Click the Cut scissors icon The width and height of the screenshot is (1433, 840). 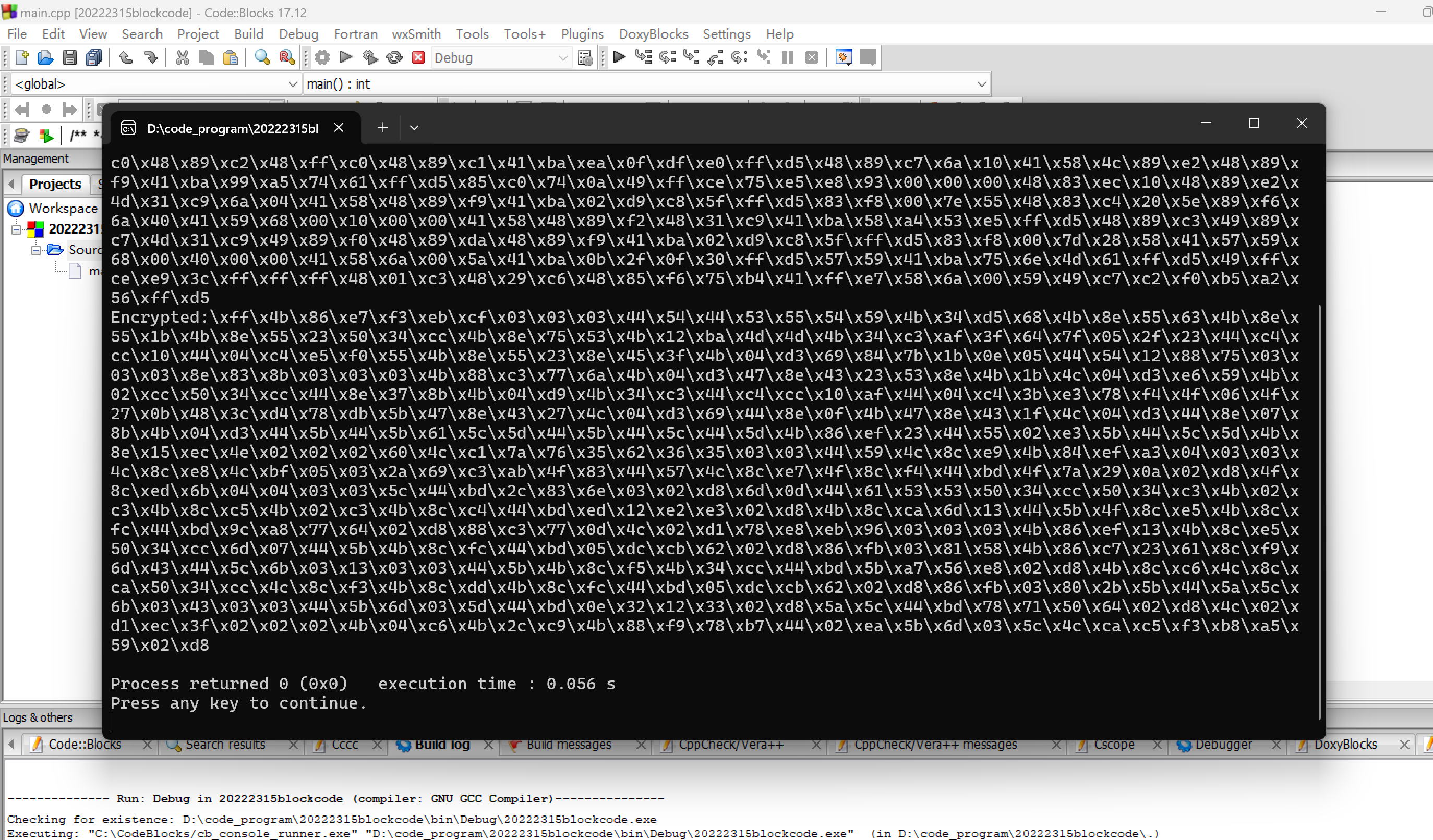click(182, 57)
